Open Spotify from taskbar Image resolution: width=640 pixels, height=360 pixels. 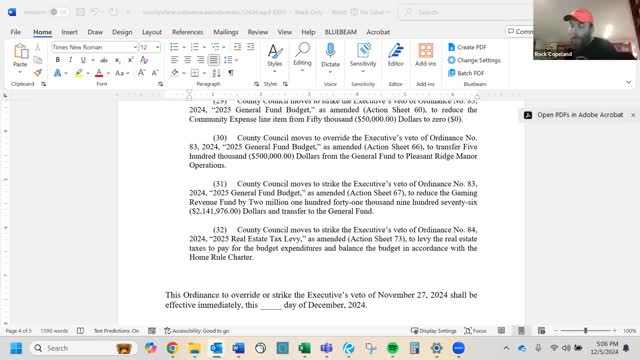click(x=392, y=348)
